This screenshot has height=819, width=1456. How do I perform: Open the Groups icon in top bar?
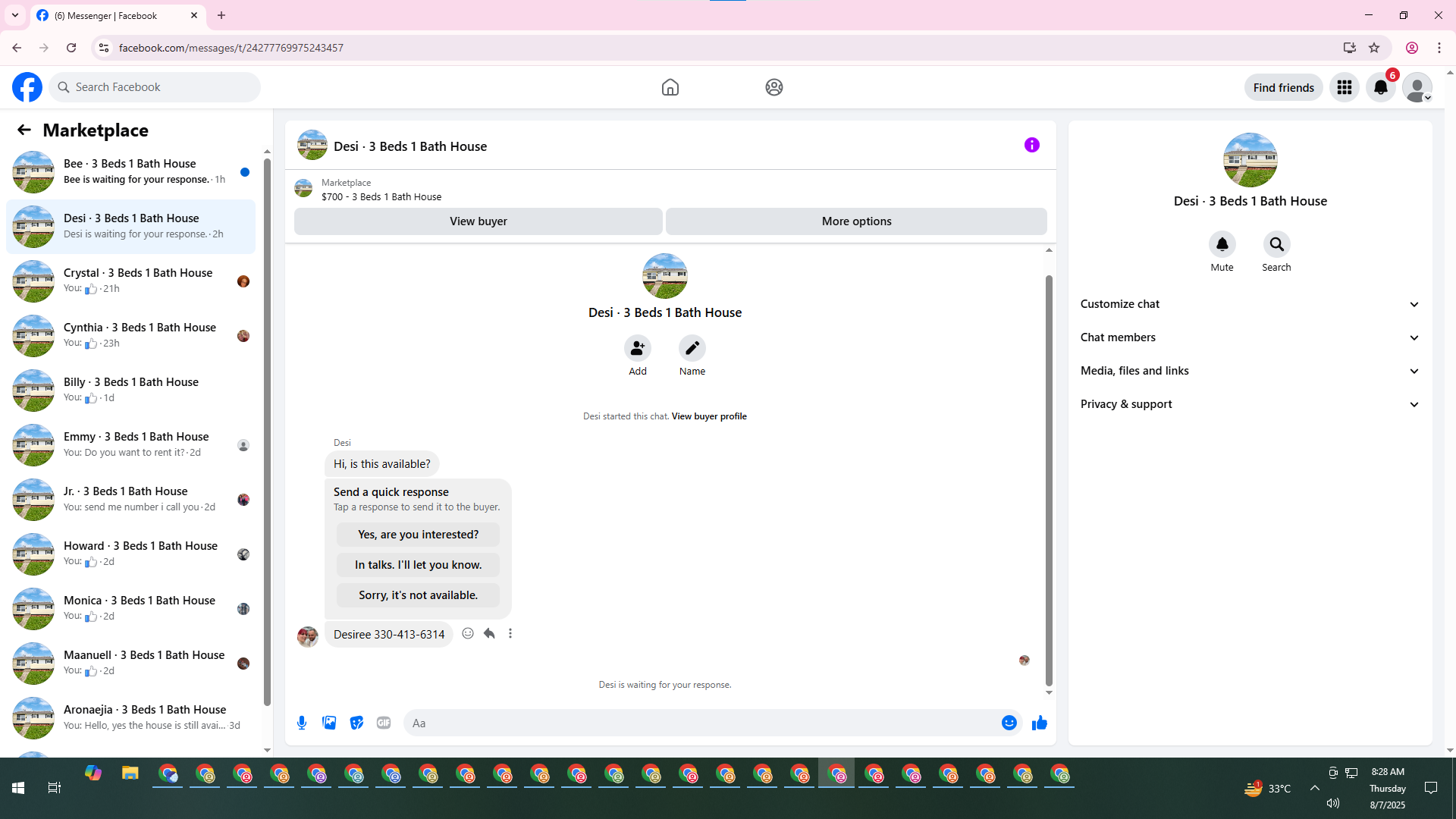pos(773,87)
